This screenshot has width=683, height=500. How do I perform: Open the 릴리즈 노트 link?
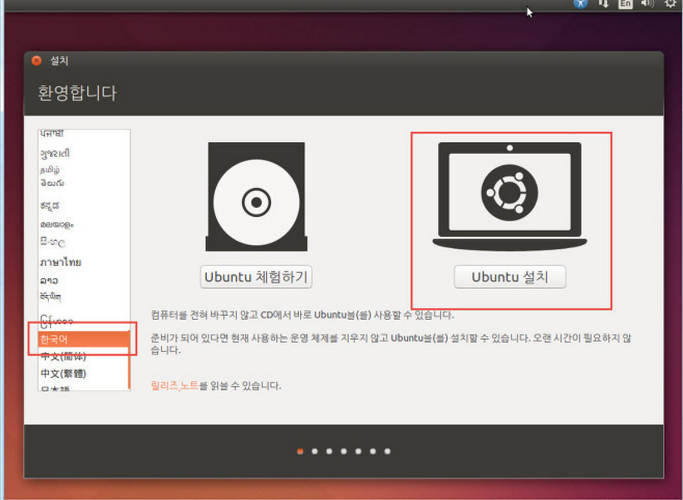(174, 385)
